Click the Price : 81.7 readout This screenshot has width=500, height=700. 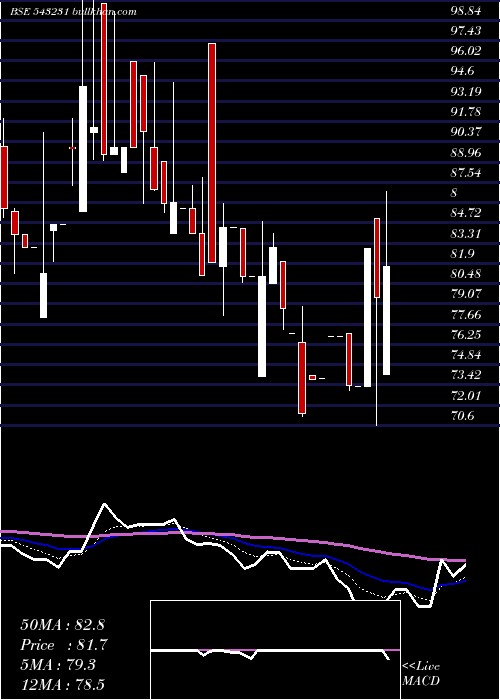pos(63,645)
